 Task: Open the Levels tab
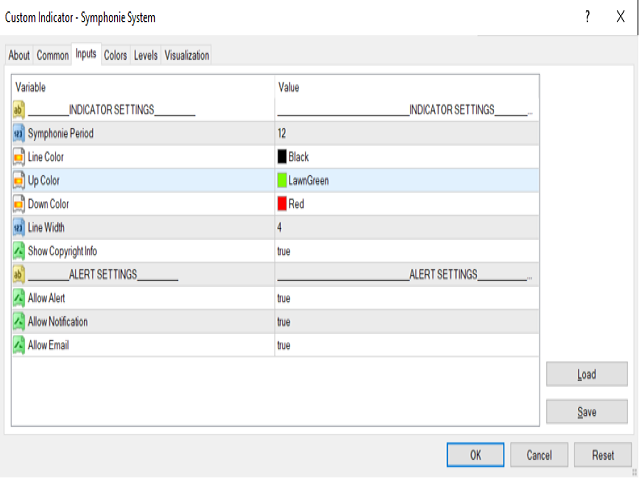146,56
